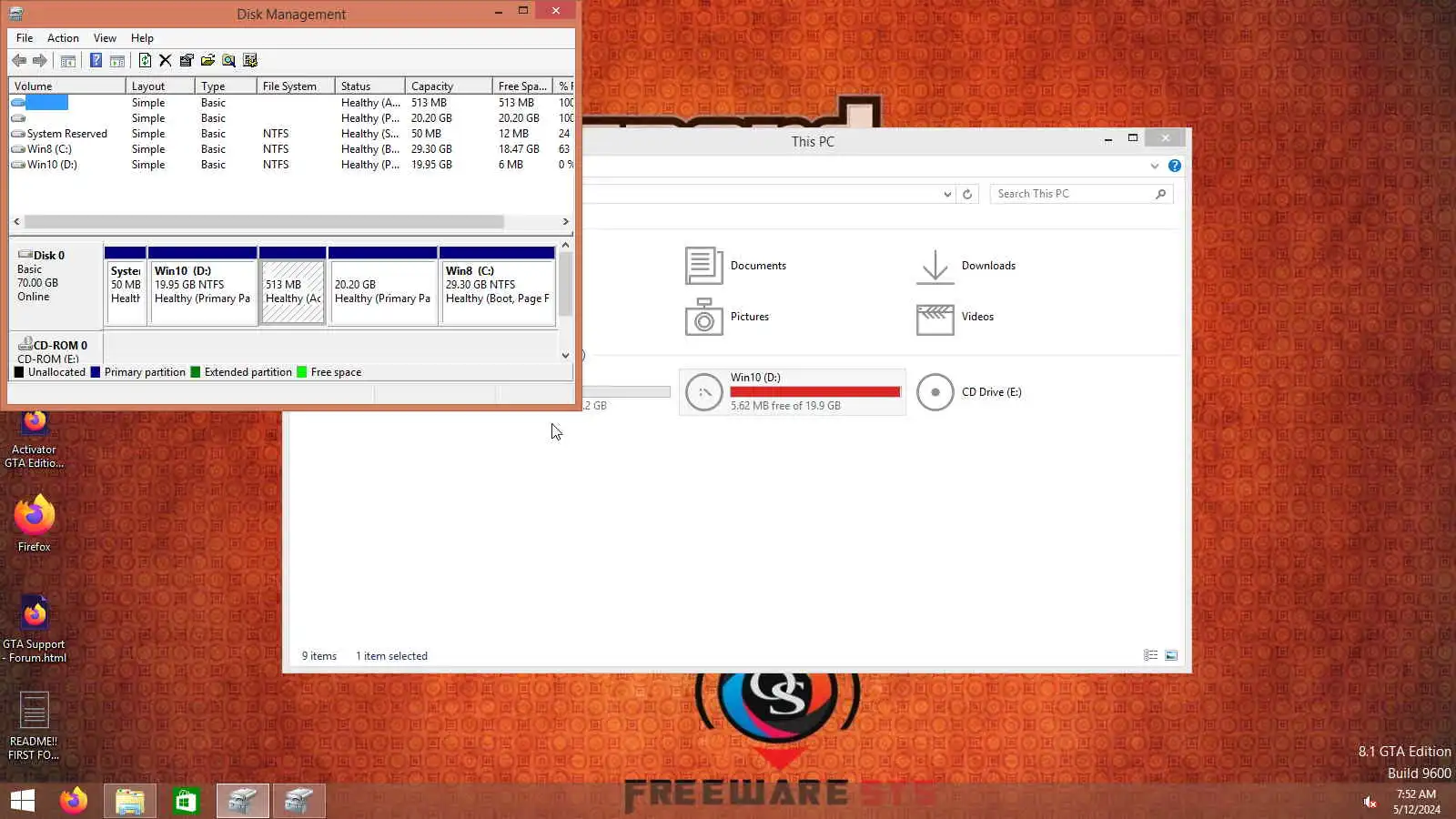Switch to large icons view in status bar
1456x819 pixels.
(x=1171, y=655)
